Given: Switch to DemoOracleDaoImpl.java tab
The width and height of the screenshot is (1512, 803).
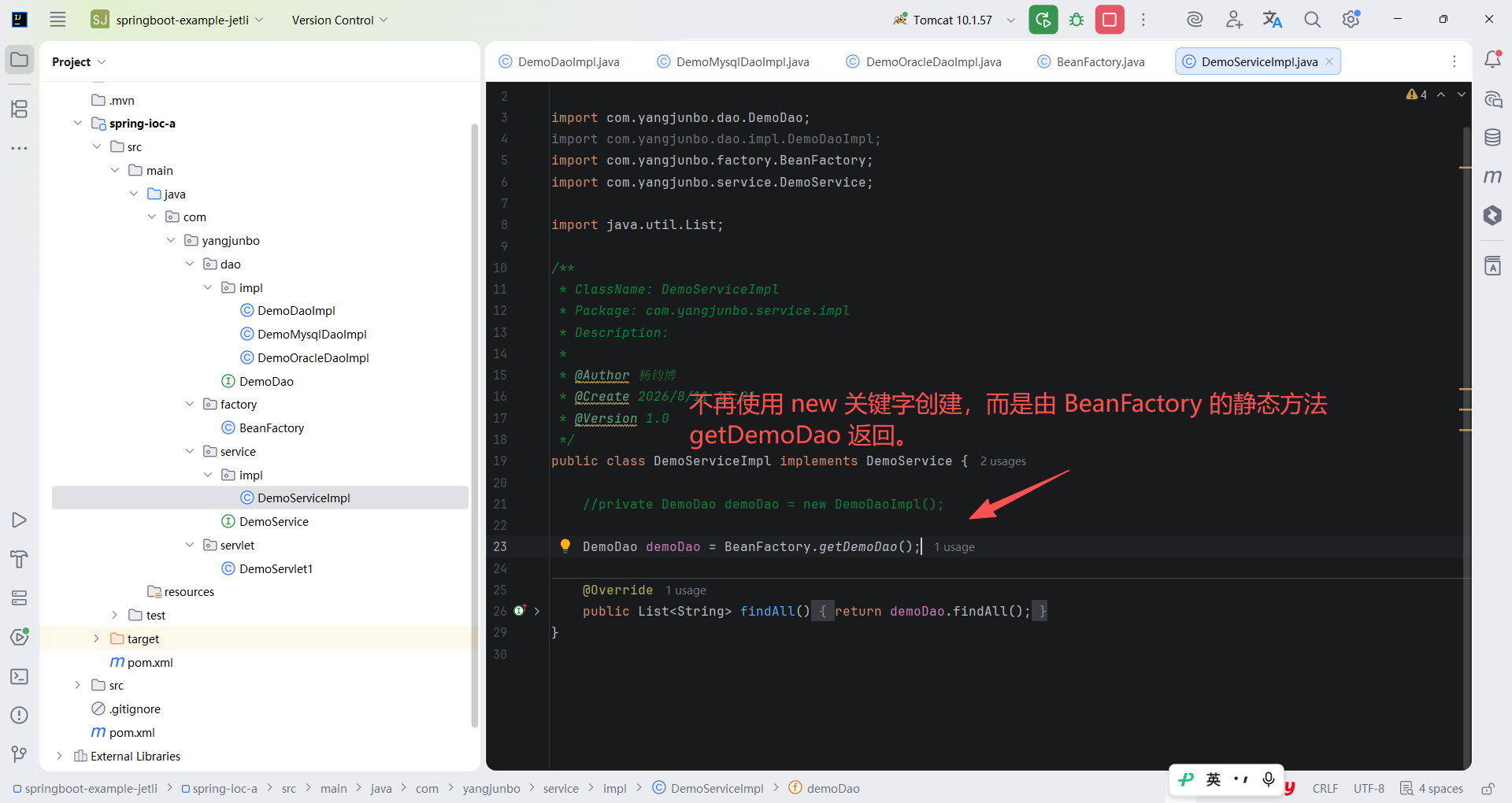Looking at the screenshot, I should coord(924,61).
